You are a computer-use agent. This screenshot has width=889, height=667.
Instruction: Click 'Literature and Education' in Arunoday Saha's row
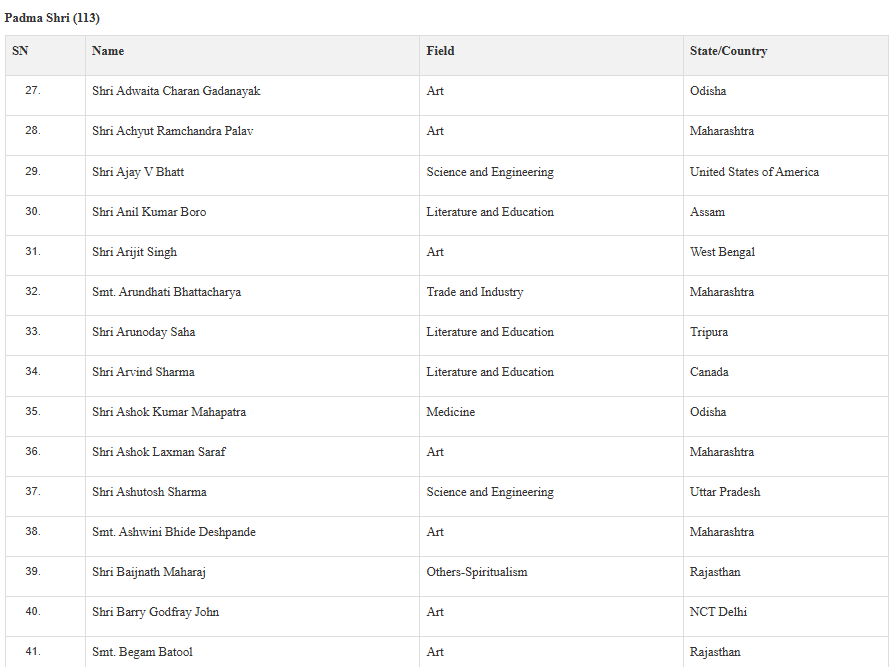[490, 332]
